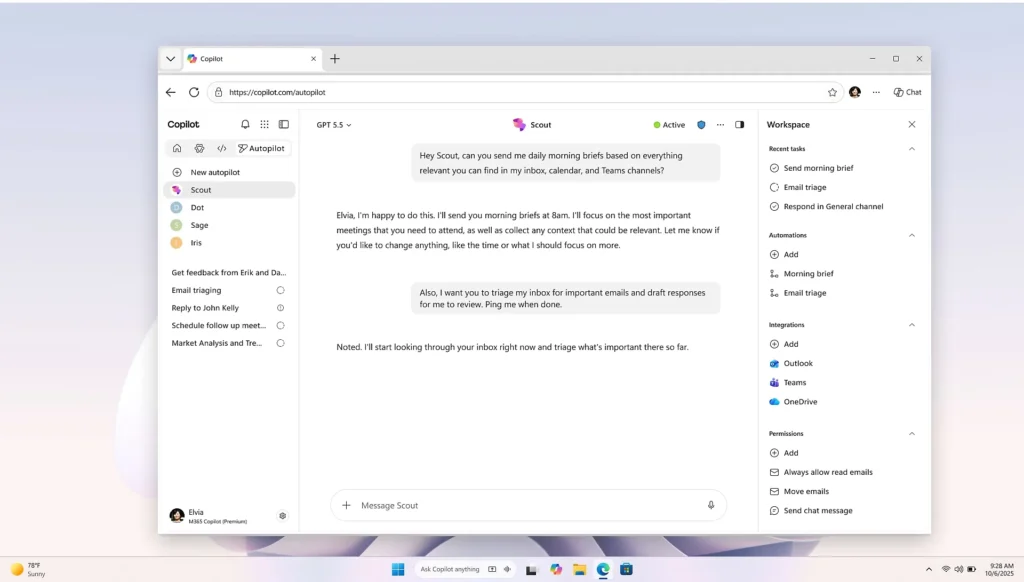The width and height of the screenshot is (1024, 582).
Task: Open Elvia's account profile
Action: click(209, 516)
